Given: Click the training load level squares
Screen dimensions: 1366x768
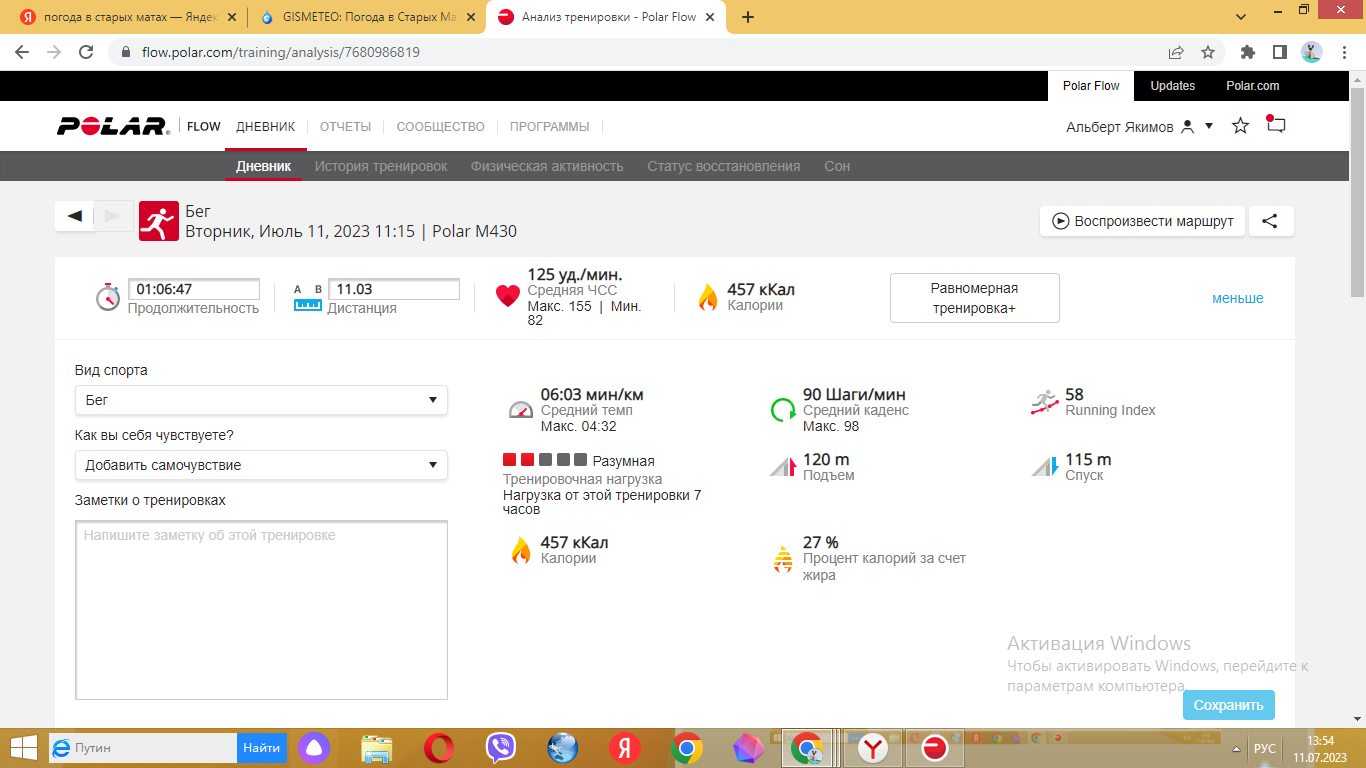Looking at the screenshot, I should click(545, 460).
